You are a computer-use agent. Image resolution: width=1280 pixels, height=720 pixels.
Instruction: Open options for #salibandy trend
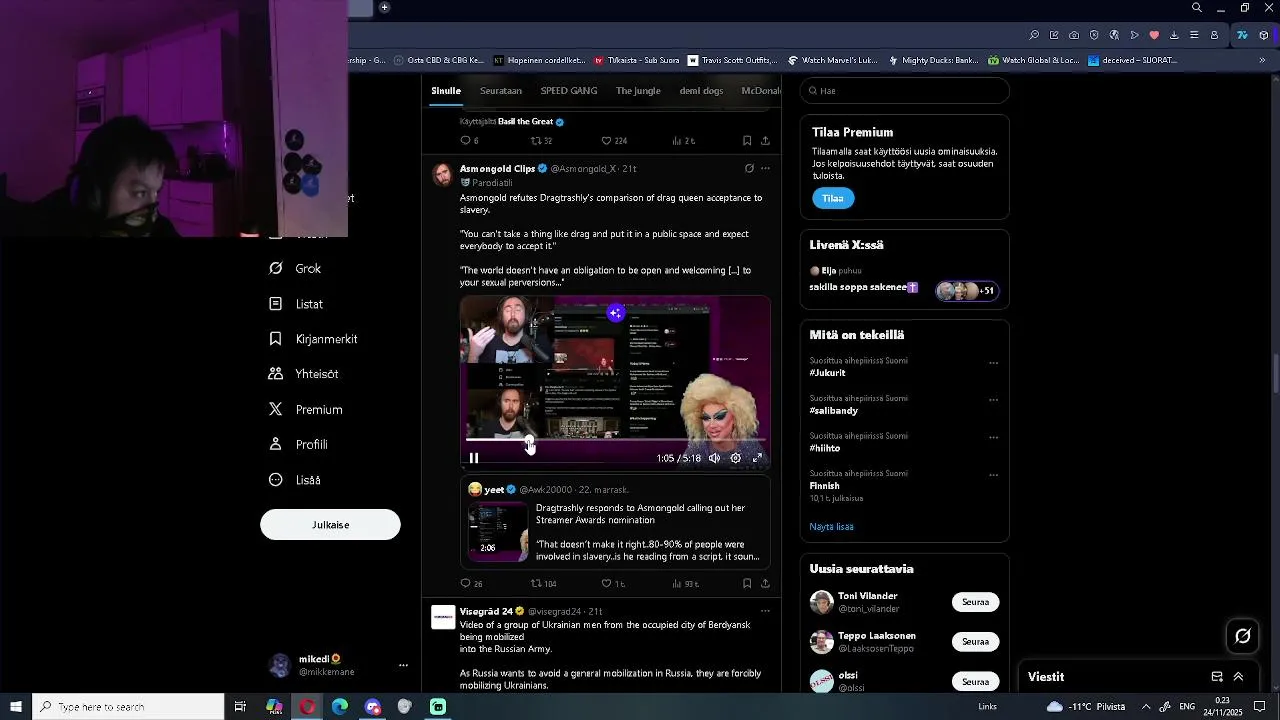click(x=993, y=400)
